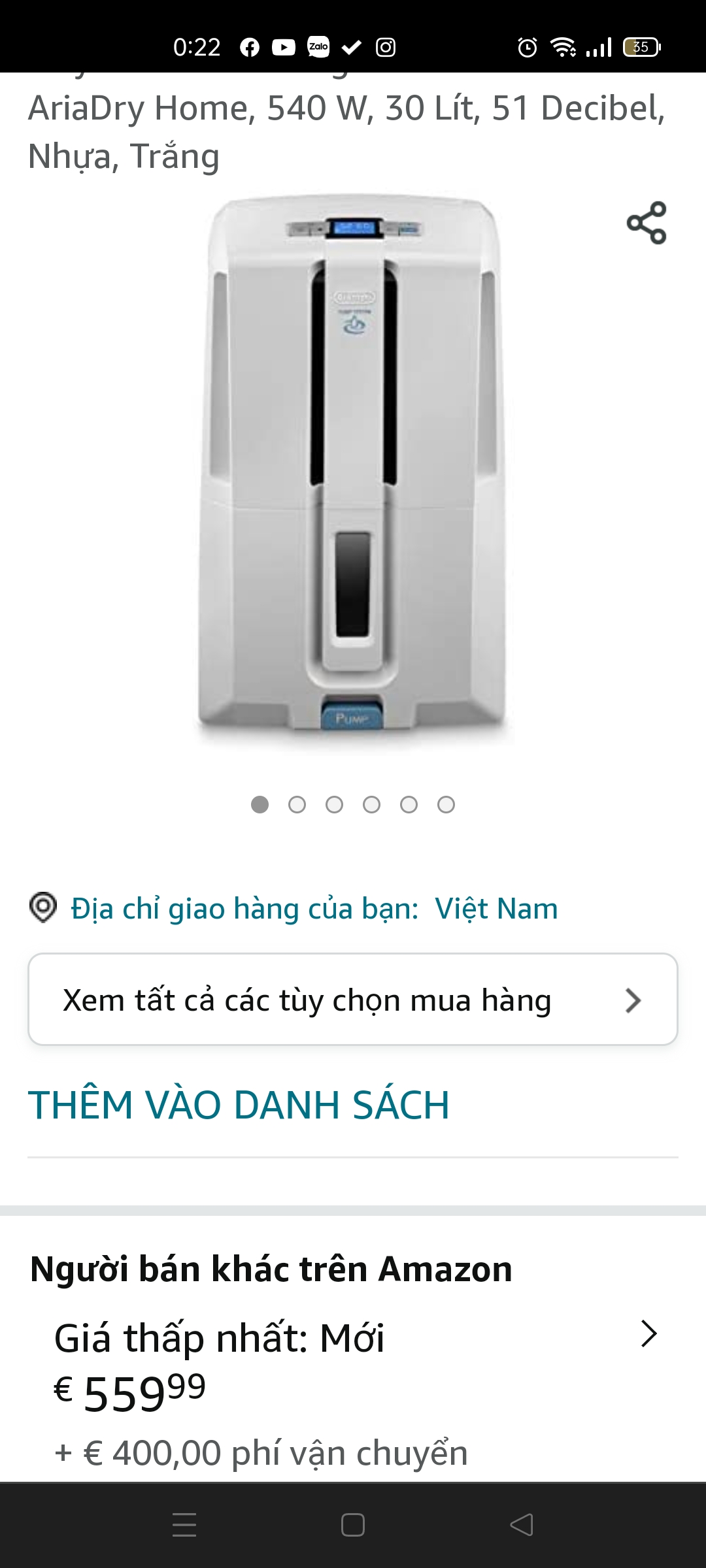Screen dimensions: 706x1568
Task: Tap the Facebook notification icon in status bar
Action: click(250, 47)
